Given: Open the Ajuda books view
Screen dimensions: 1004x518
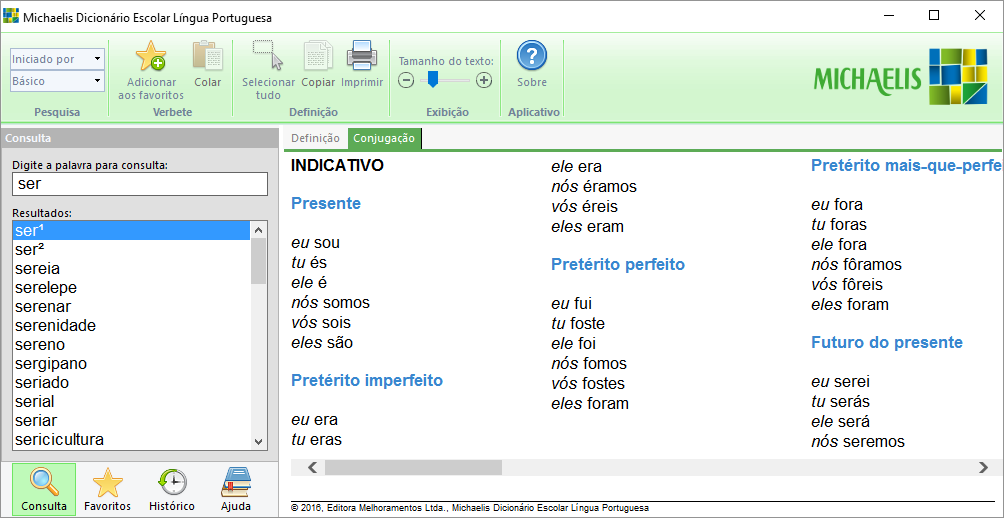Looking at the screenshot, I should tap(236, 489).
